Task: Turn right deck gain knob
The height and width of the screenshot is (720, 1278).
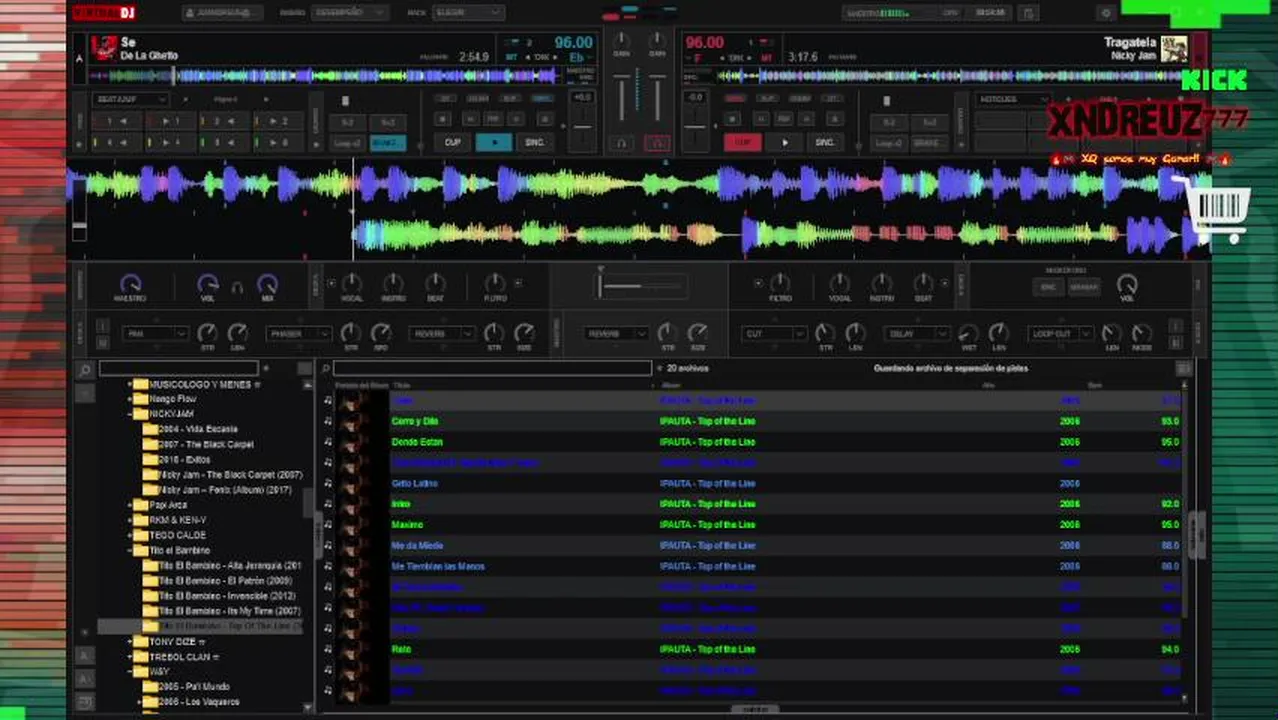Action: pos(657,41)
